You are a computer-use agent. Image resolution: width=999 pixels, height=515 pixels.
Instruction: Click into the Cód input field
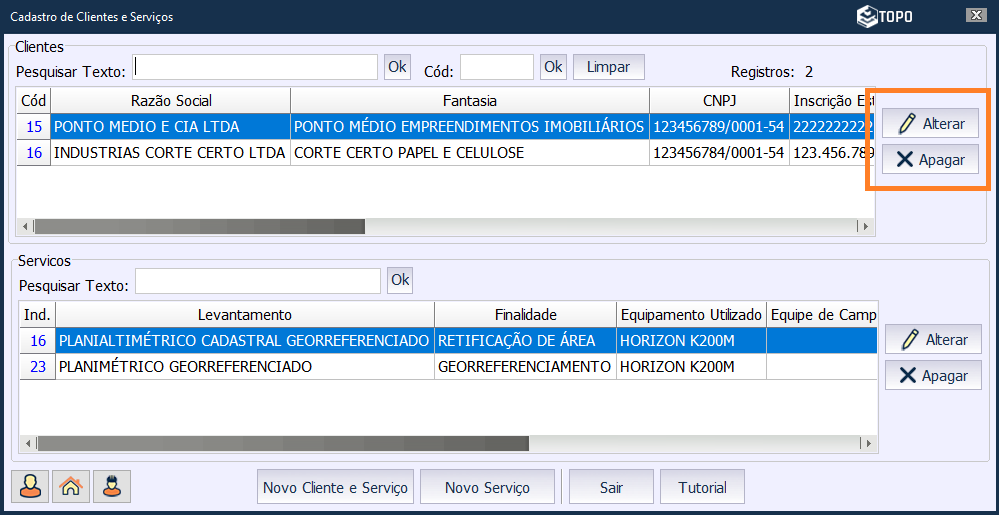click(496, 67)
